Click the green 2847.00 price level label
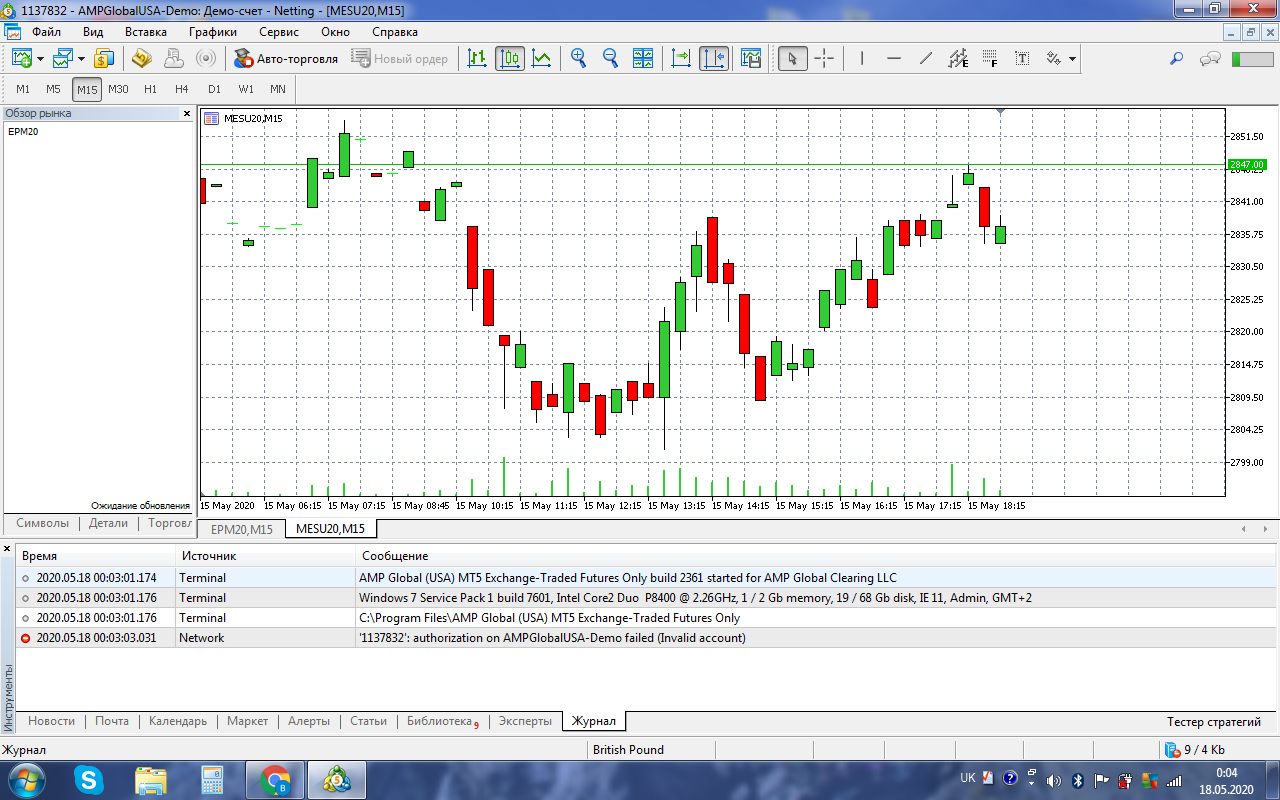Viewport: 1280px width, 800px height. point(1247,165)
